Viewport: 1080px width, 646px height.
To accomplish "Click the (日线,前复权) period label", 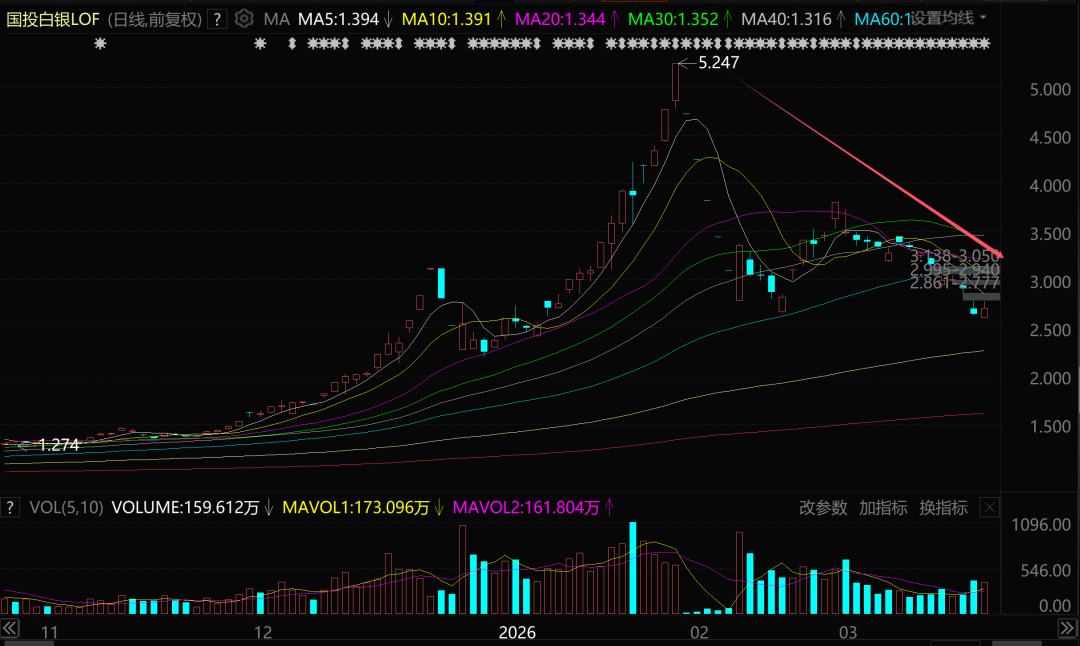I will pyautogui.click(x=155, y=19).
